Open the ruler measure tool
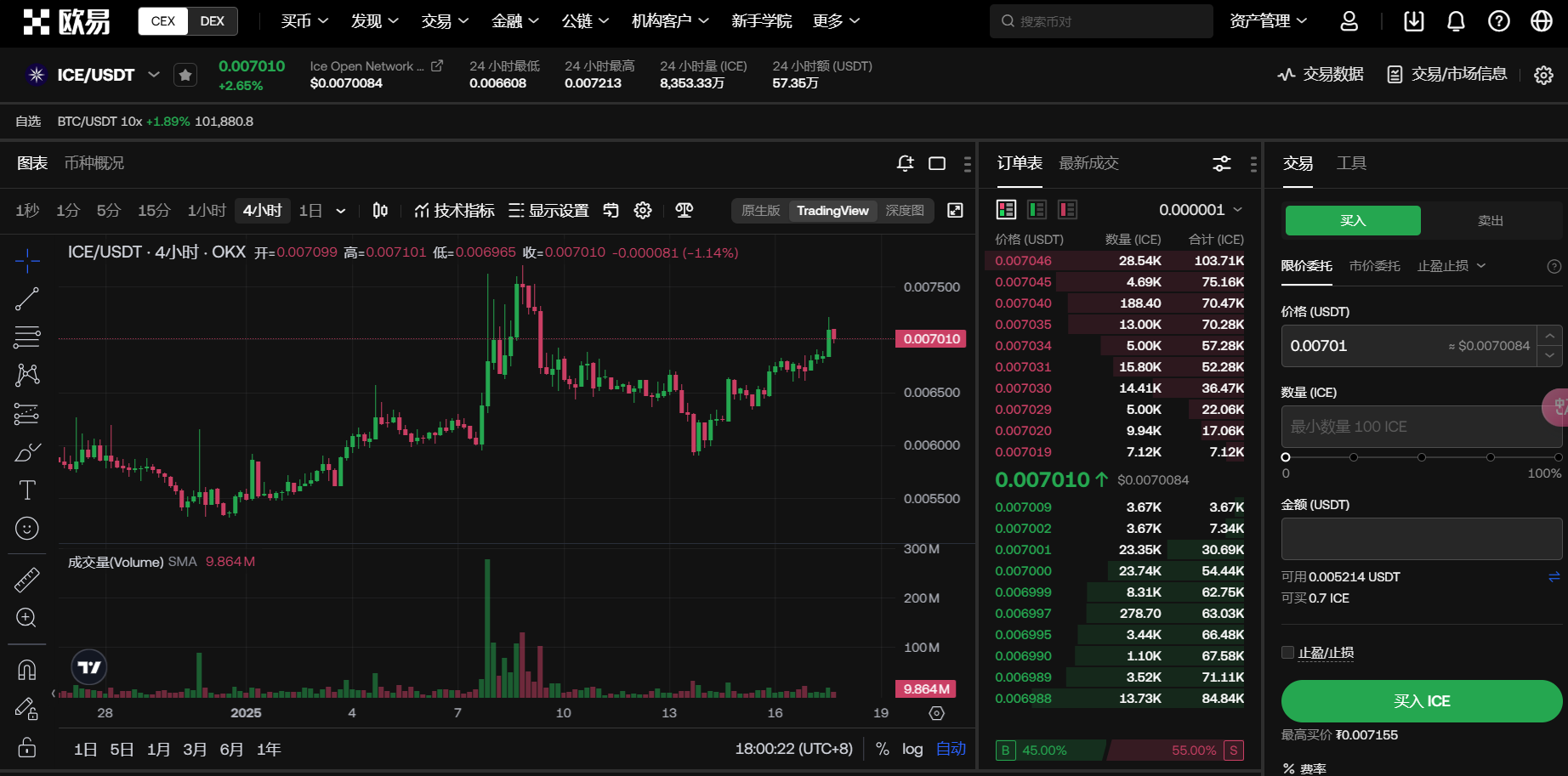Screen dimensions: 1568x776 (x=27, y=580)
